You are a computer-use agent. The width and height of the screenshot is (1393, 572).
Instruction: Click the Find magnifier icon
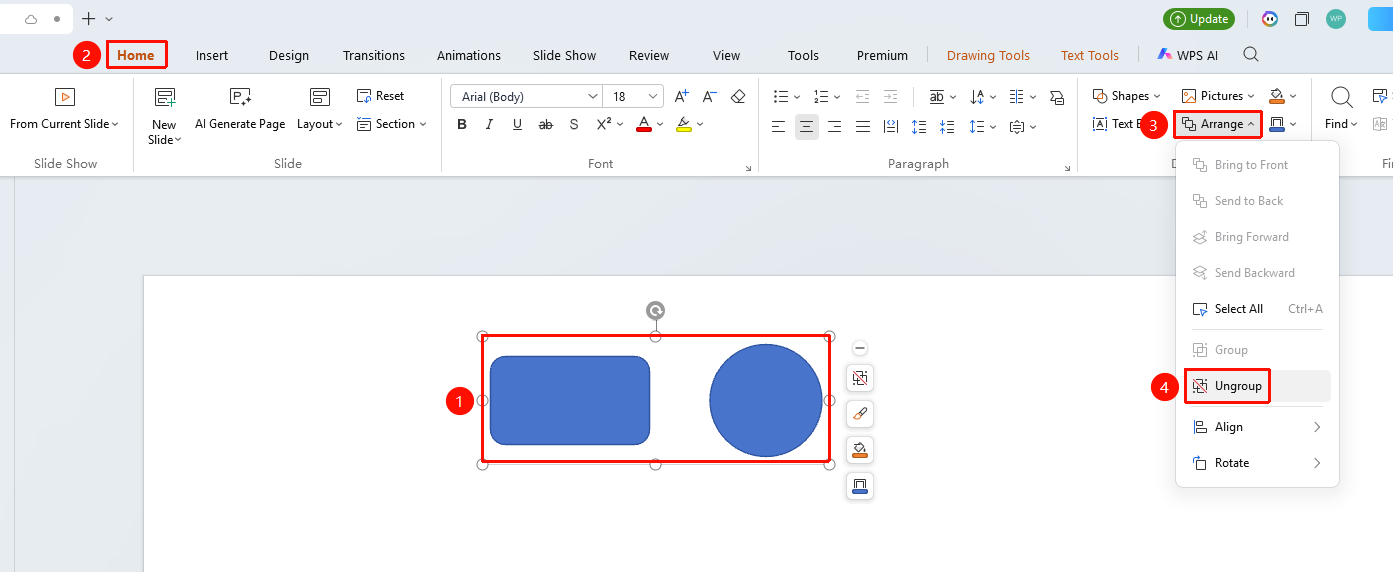tap(1342, 97)
